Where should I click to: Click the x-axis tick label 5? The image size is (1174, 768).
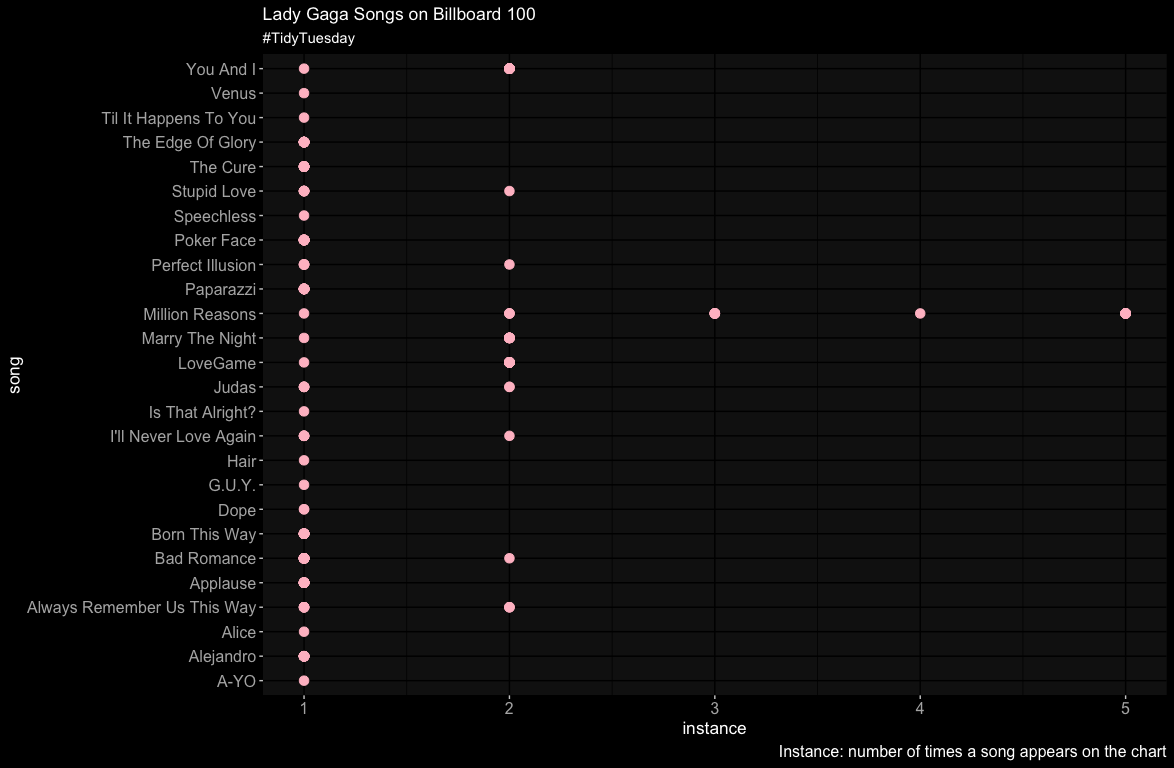click(x=1125, y=708)
